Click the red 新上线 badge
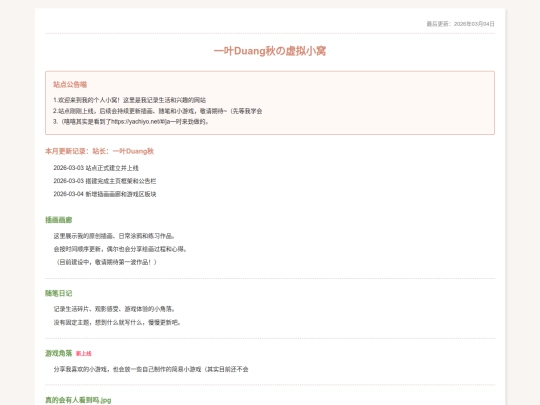This screenshot has height=405, width=540. click(x=84, y=354)
